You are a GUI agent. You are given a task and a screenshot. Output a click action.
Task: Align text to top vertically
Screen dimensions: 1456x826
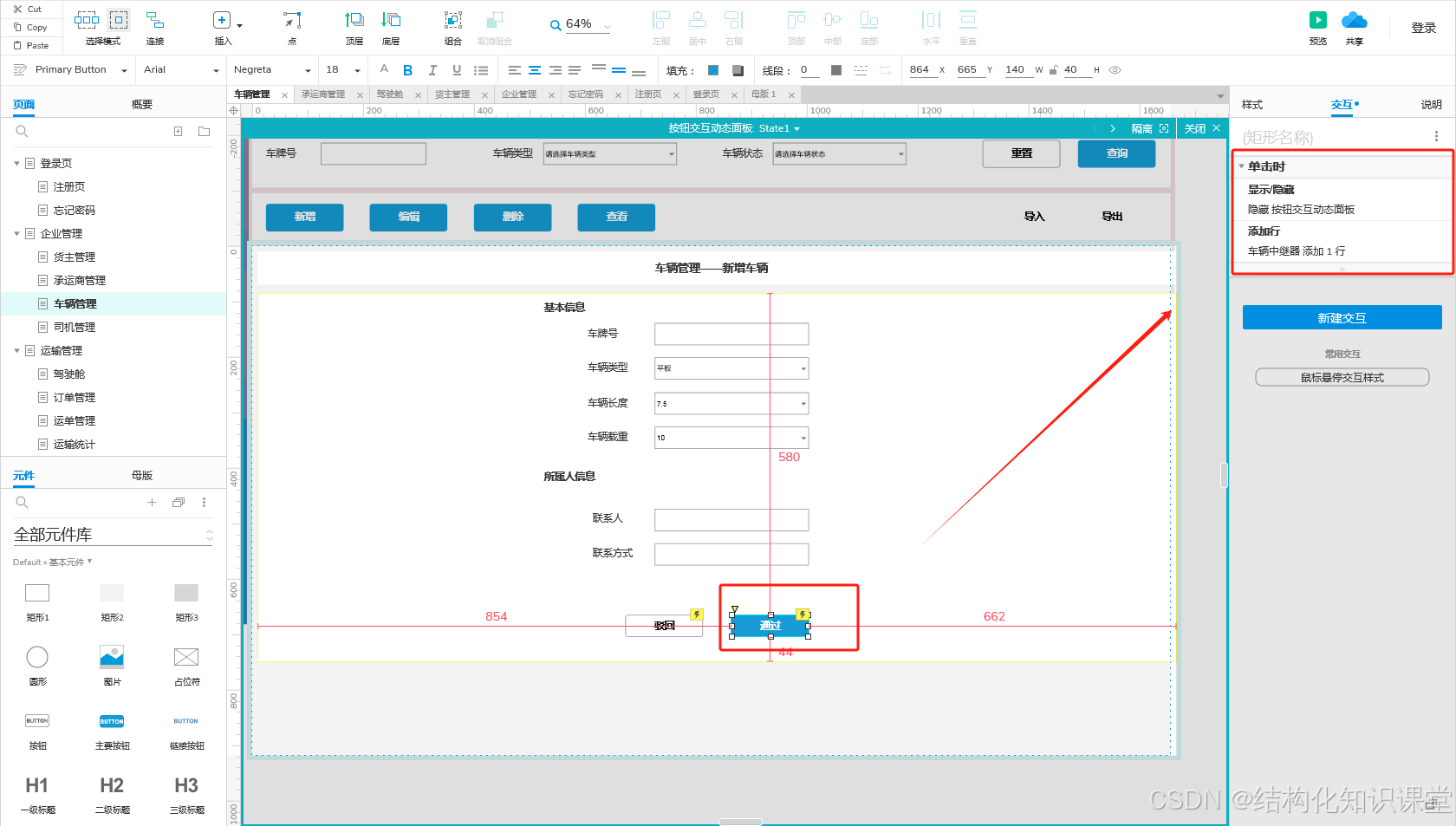click(599, 69)
